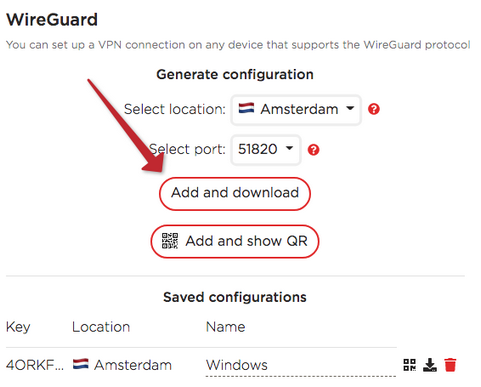Click the caret arrow beside Amsterdam

click(350, 108)
